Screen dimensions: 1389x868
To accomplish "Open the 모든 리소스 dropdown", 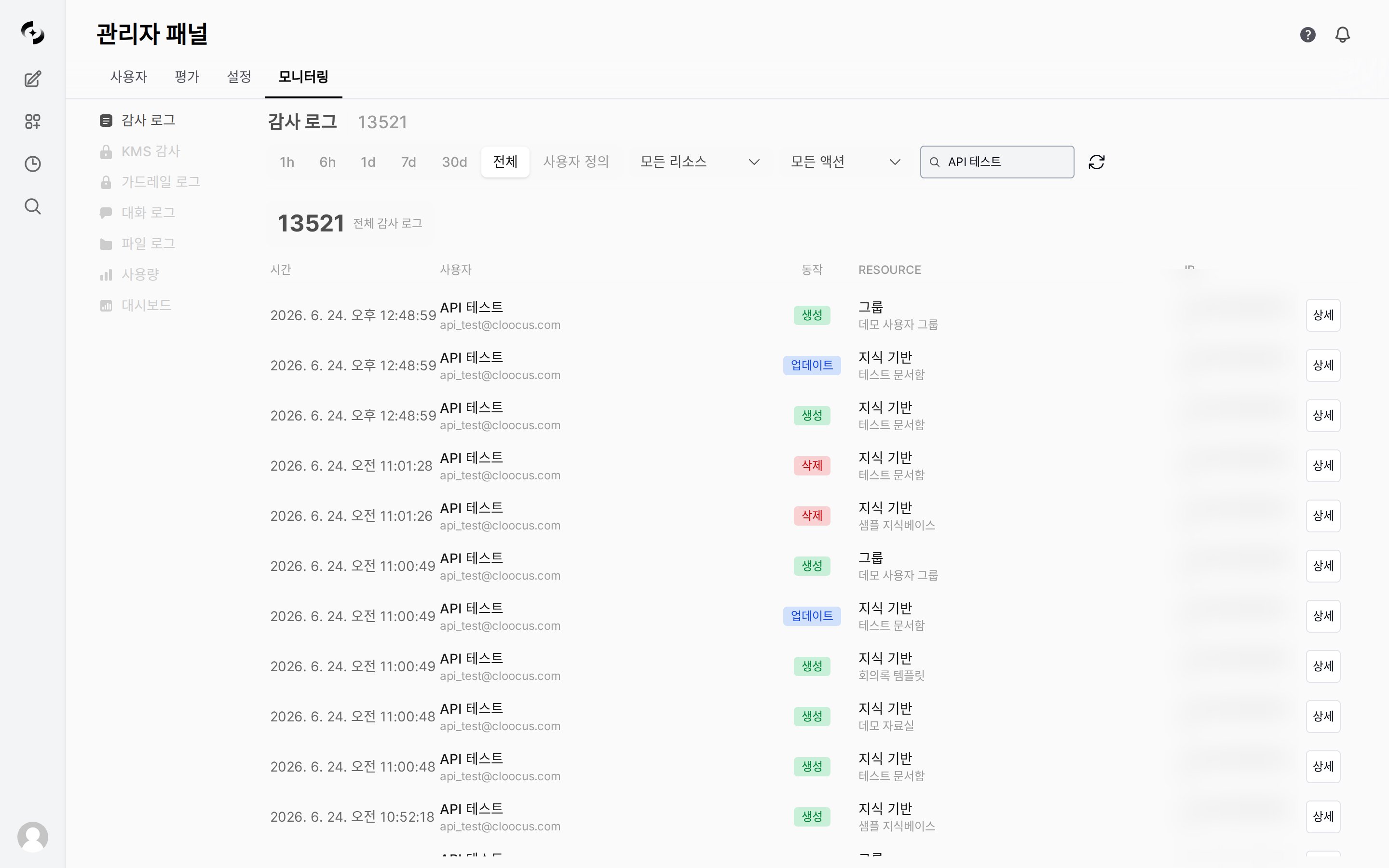I will pyautogui.click(x=700, y=162).
